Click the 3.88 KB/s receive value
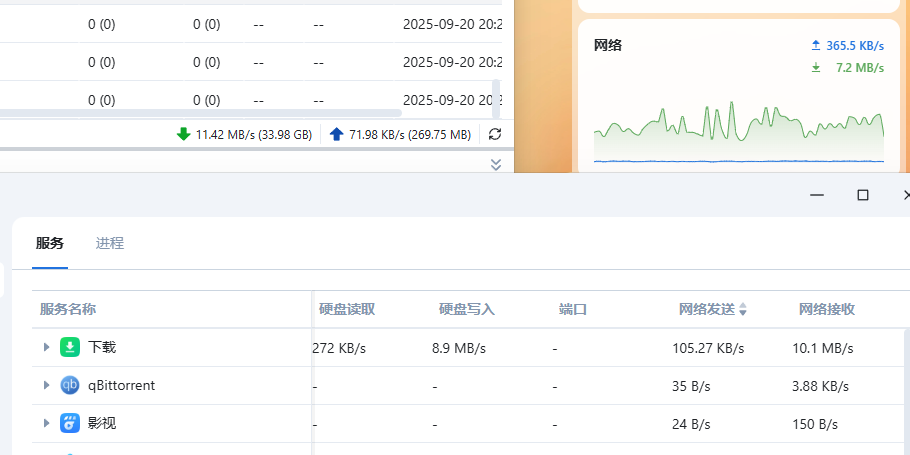The height and width of the screenshot is (455, 910). [x=820, y=386]
